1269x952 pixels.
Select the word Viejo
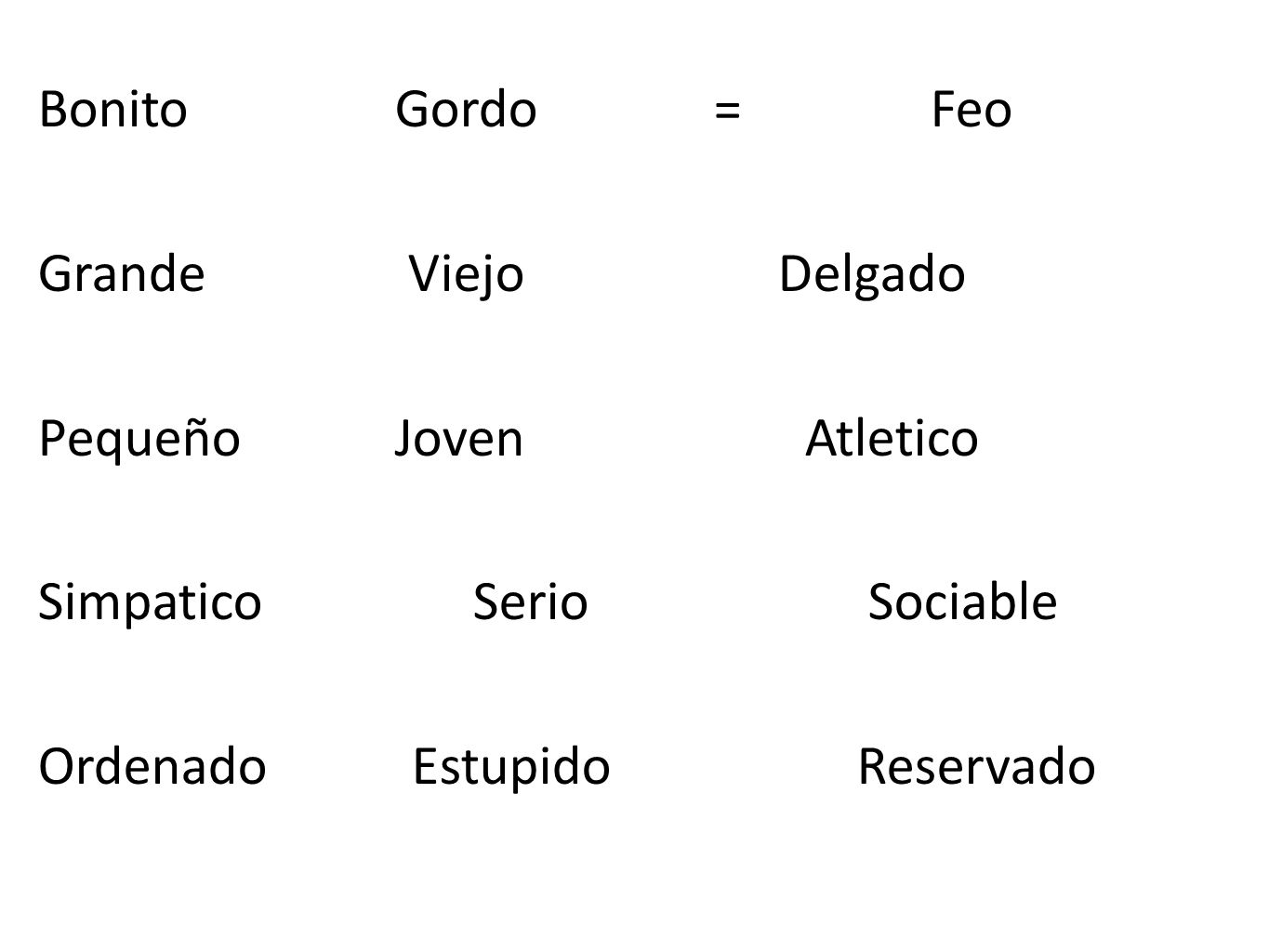click(x=467, y=276)
